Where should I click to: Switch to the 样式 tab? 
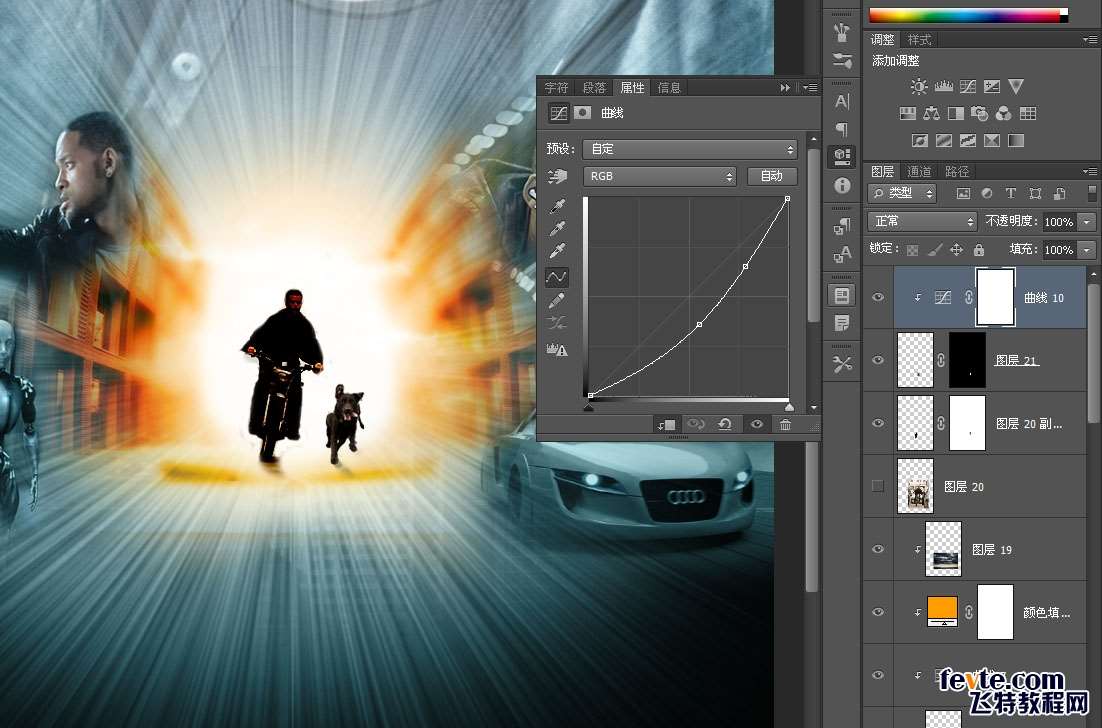tap(919, 40)
